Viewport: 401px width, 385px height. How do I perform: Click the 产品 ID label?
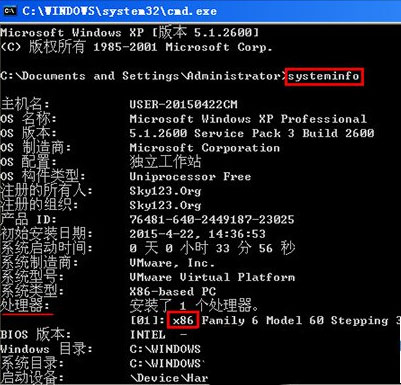(x=28, y=220)
